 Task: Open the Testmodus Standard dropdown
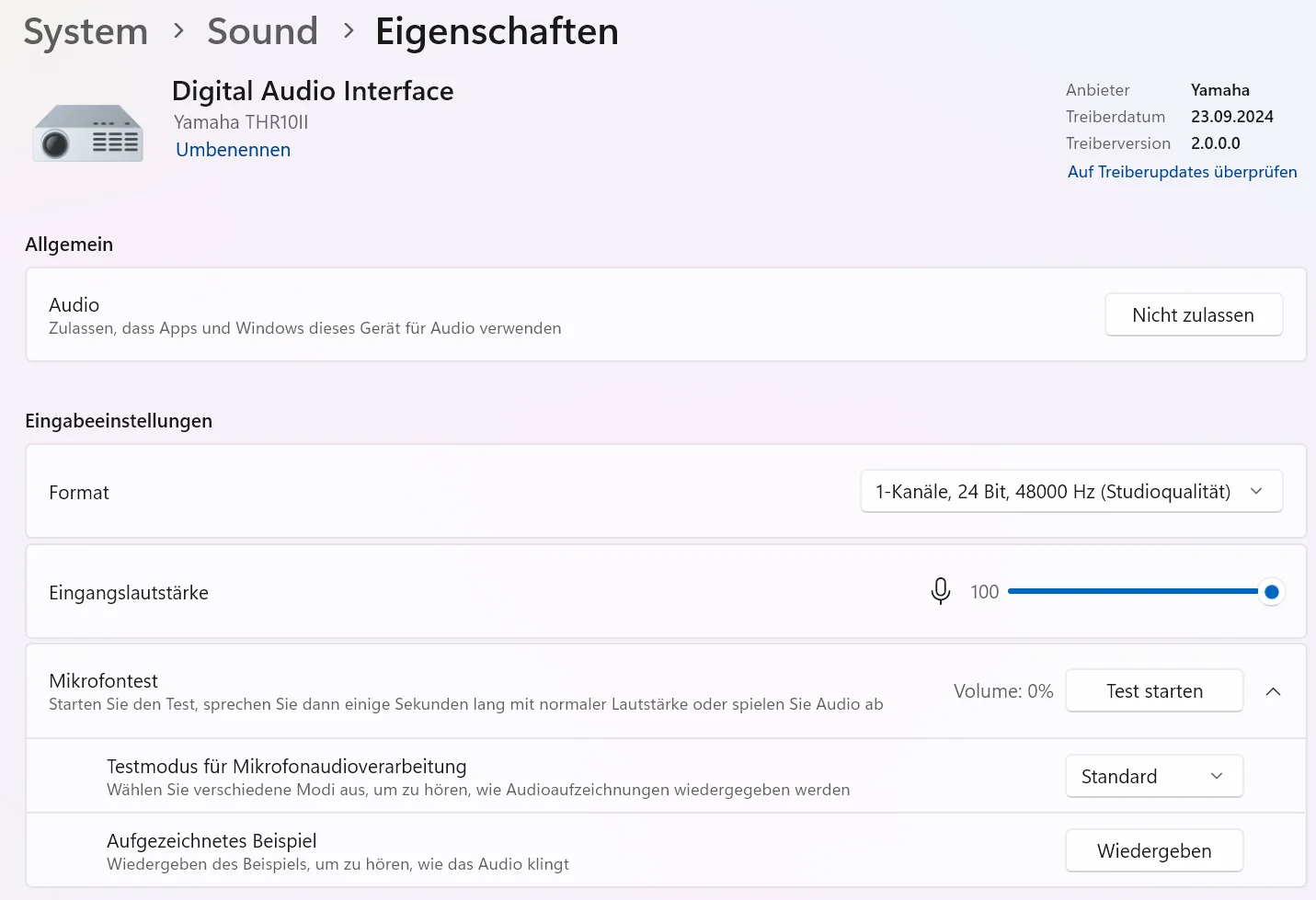click(x=1154, y=777)
